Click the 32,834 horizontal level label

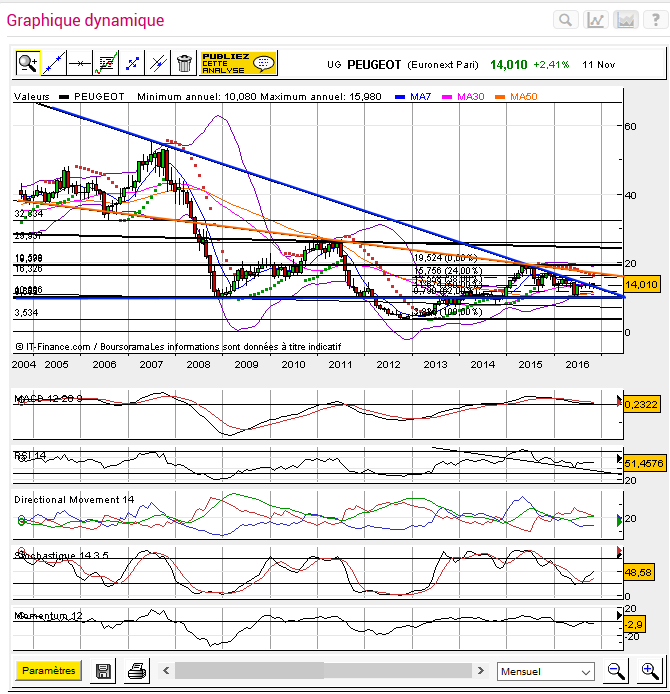click(x=29, y=214)
